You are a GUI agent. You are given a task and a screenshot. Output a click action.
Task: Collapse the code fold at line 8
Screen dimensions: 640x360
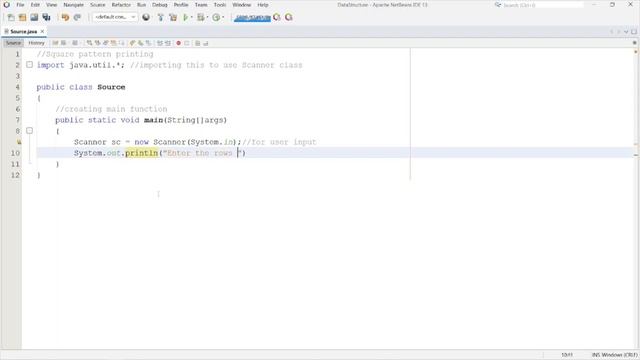(29, 130)
